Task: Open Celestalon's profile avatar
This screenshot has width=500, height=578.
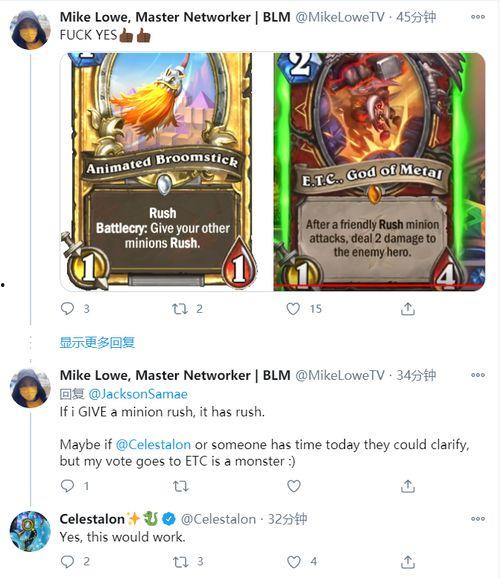Action: pyautogui.click(x=30, y=531)
